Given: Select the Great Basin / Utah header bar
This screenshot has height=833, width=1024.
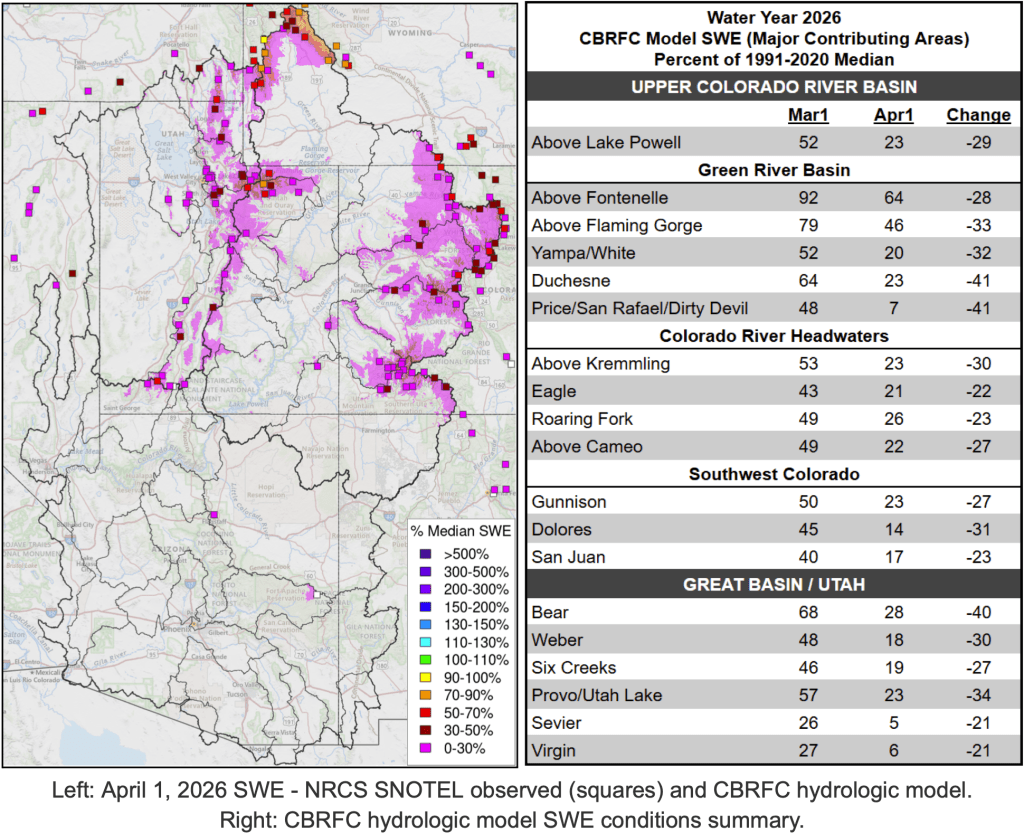Looking at the screenshot, I should [773, 585].
